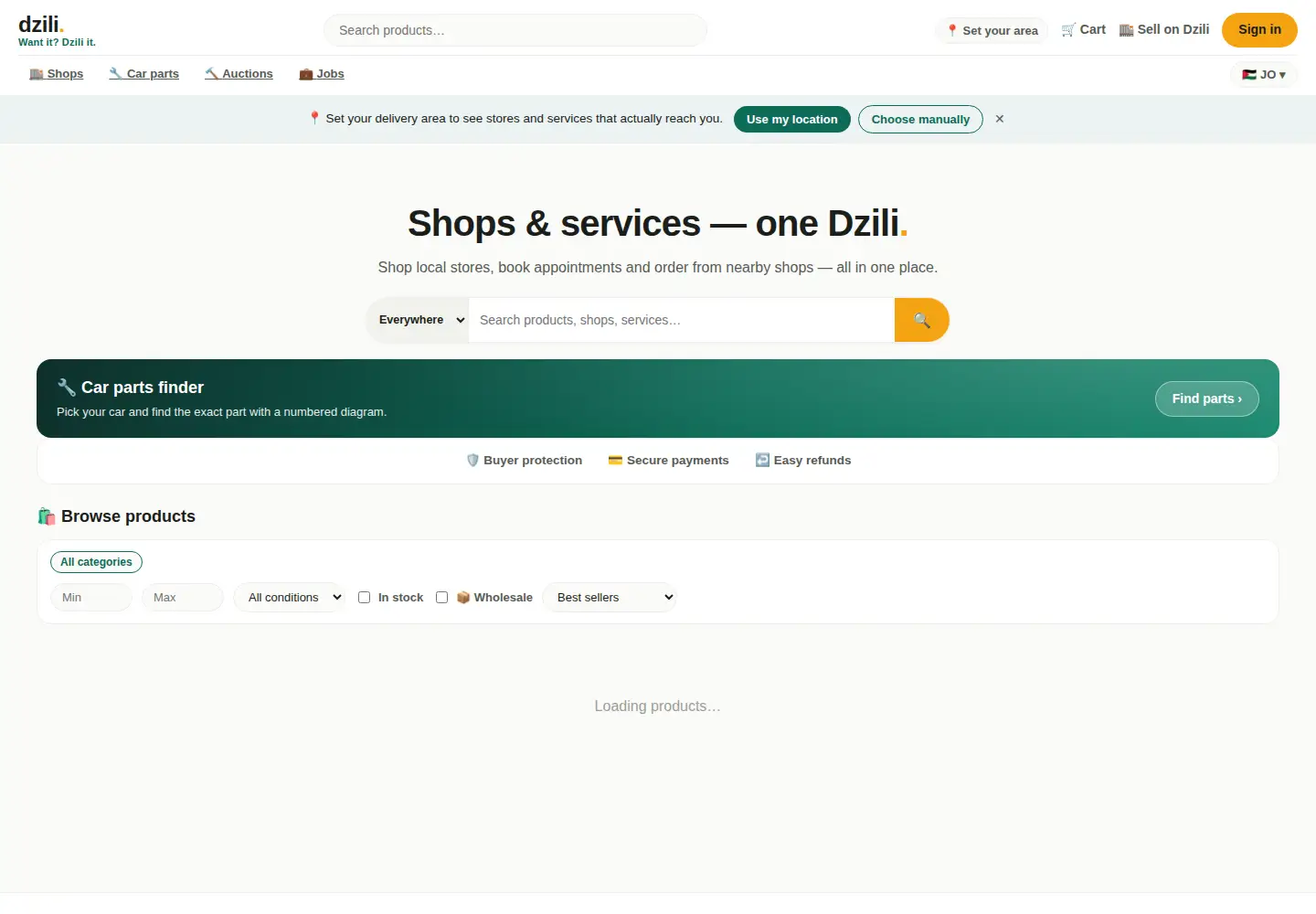The height and width of the screenshot is (914, 1316).
Task: Click the wholesale box icon
Action: pos(463,598)
